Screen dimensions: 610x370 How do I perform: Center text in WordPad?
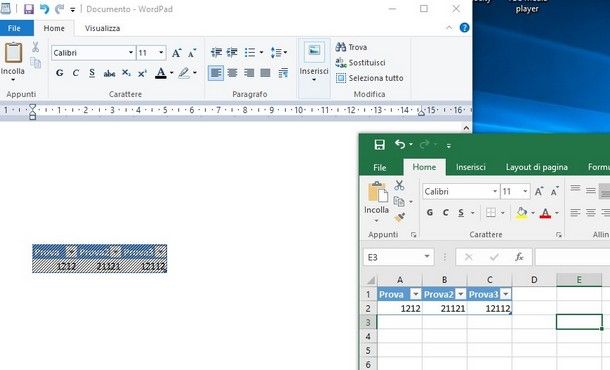(x=232, y=73)
